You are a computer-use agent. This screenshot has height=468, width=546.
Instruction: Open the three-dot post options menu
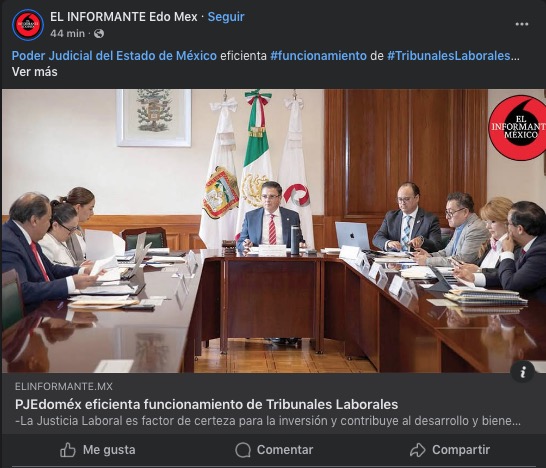(522, 24)
